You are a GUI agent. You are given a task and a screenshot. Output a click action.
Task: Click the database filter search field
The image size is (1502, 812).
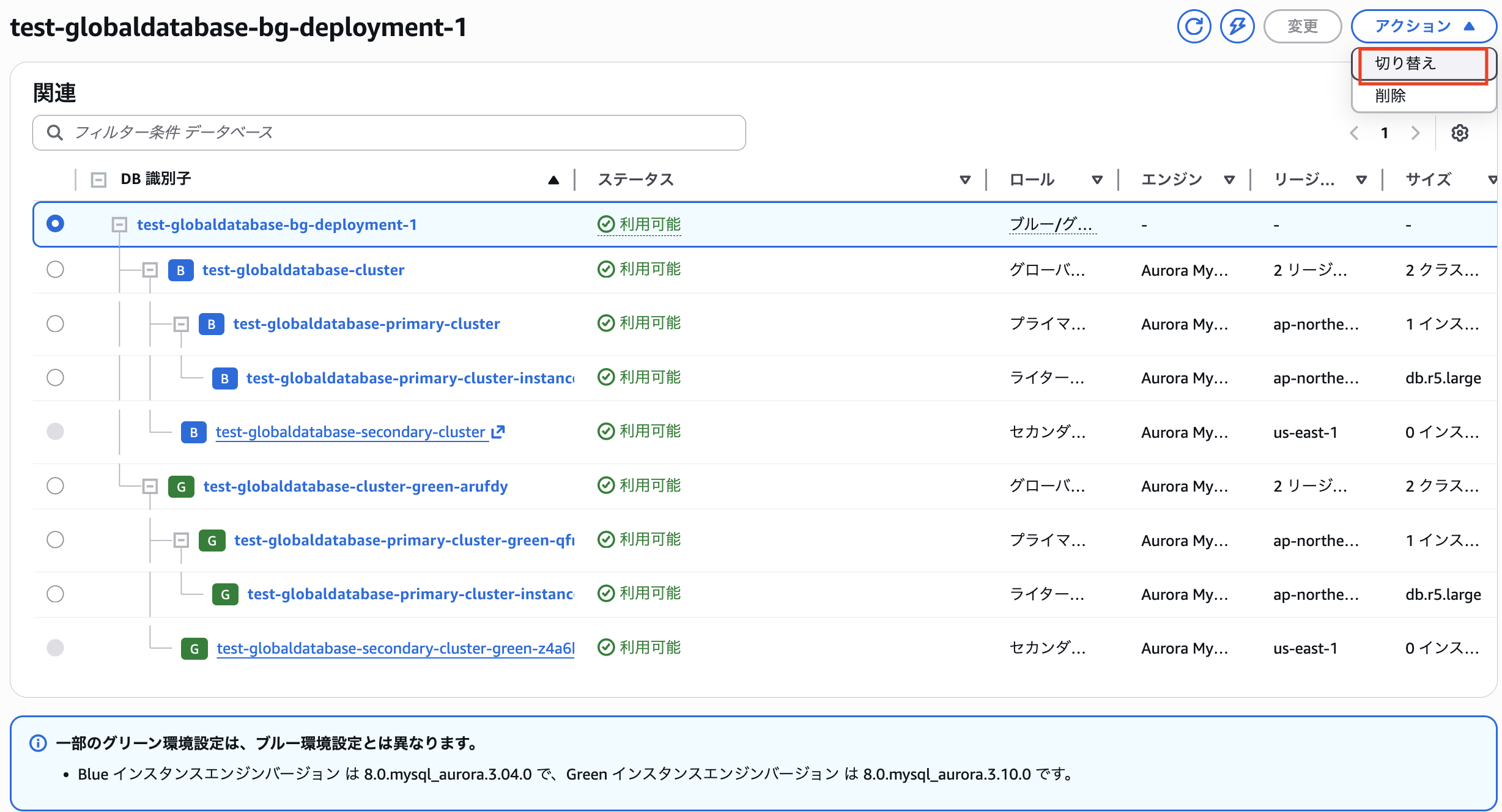click(x=389, y=133)
